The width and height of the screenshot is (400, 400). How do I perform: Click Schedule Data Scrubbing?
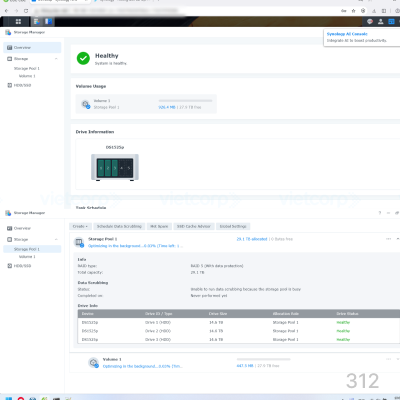(x=119, y=226)
